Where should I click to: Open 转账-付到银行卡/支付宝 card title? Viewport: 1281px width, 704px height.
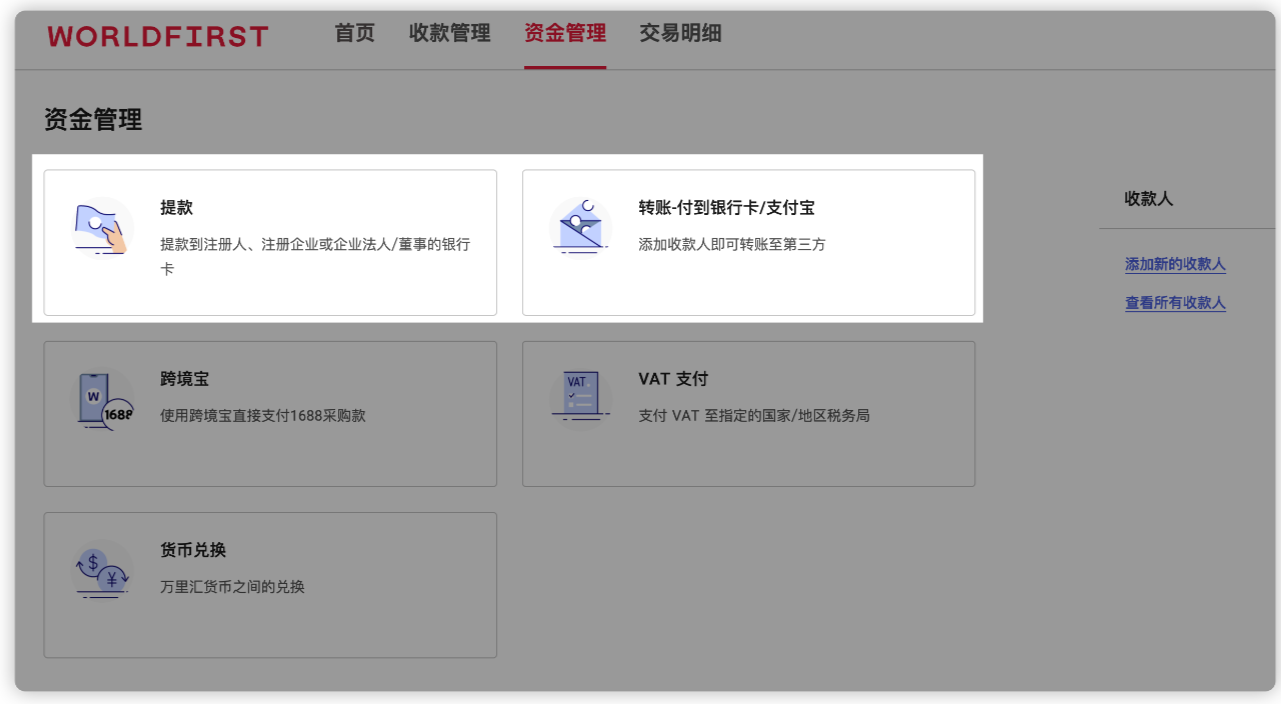(x=727, y=208)
